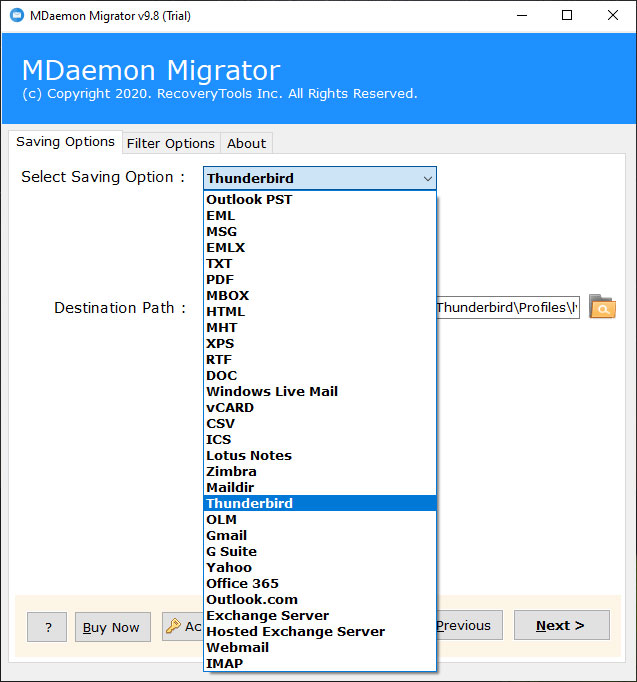
Task: Choose Lotus Notes entry
Action: [x=320, y=455]
